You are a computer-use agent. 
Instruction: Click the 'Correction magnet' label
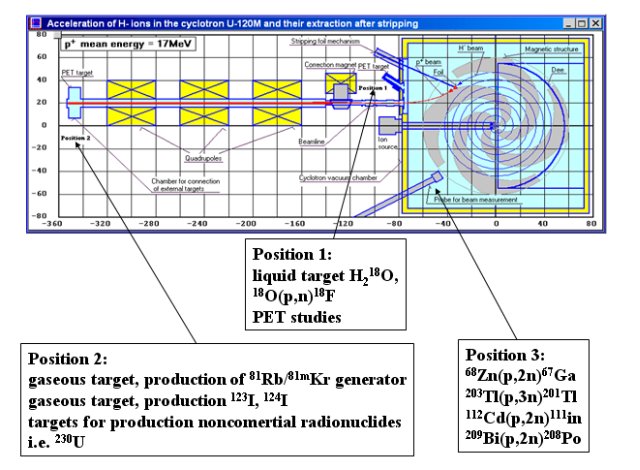point(330,65)
